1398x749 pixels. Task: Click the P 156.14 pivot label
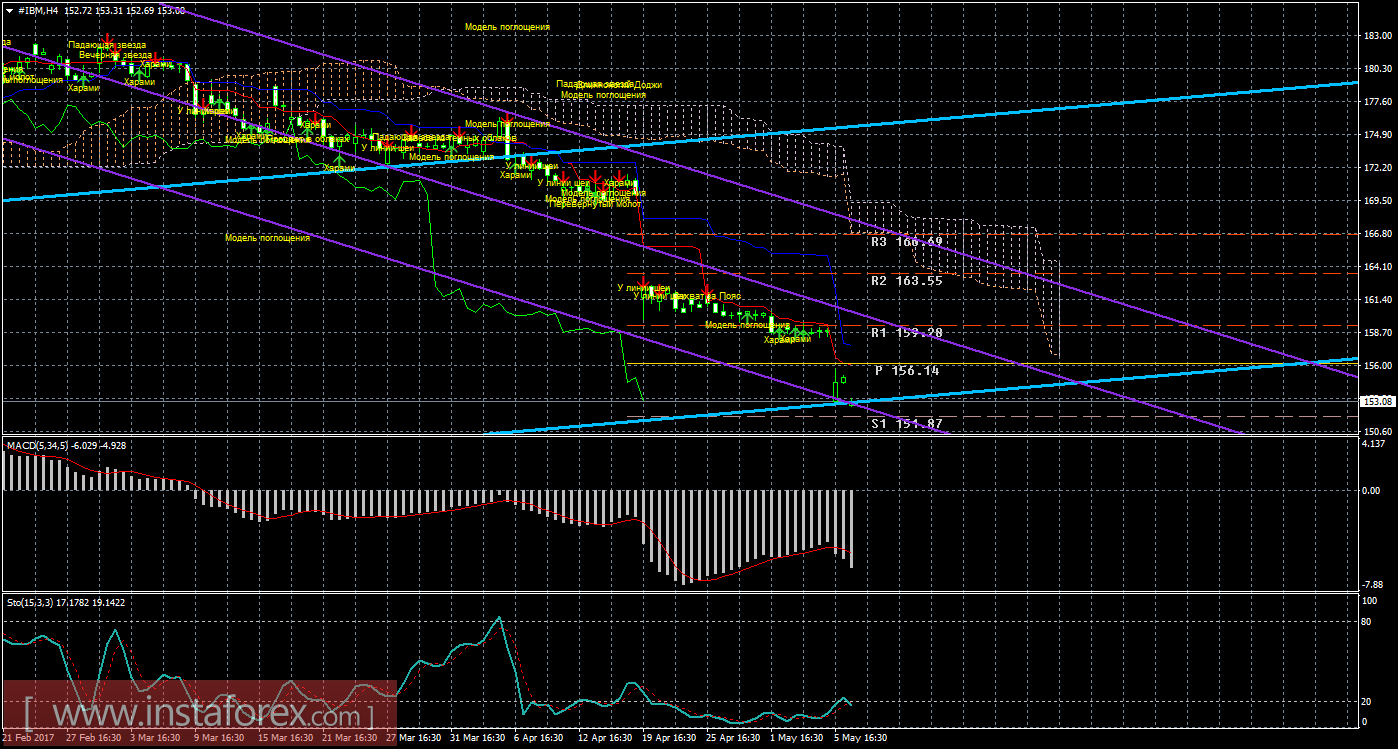tap(907, 370)
